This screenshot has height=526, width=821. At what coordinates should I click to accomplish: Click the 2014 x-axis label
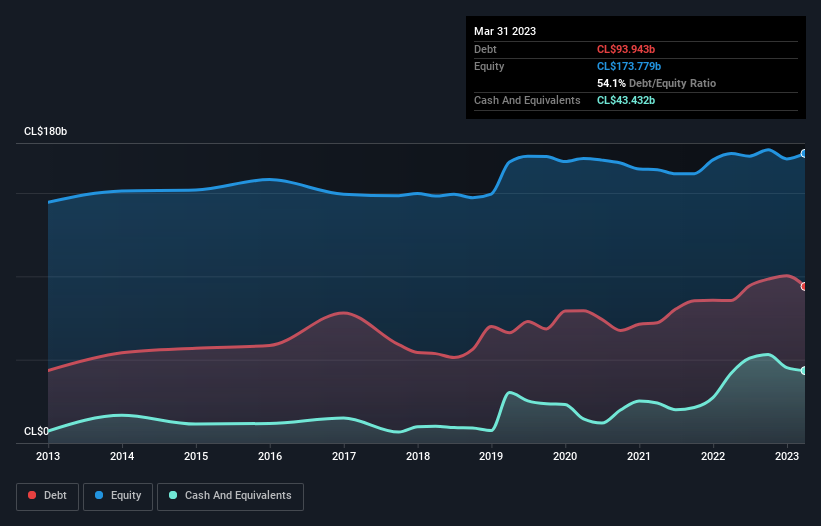coord(122,456)
